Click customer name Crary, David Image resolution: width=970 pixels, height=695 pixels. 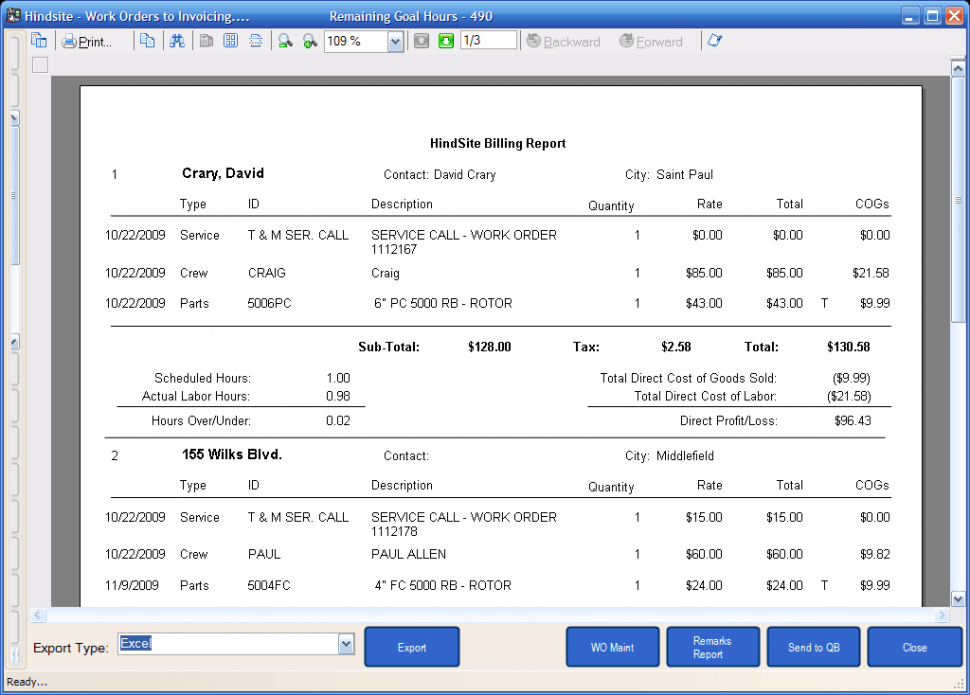[223, 173]
